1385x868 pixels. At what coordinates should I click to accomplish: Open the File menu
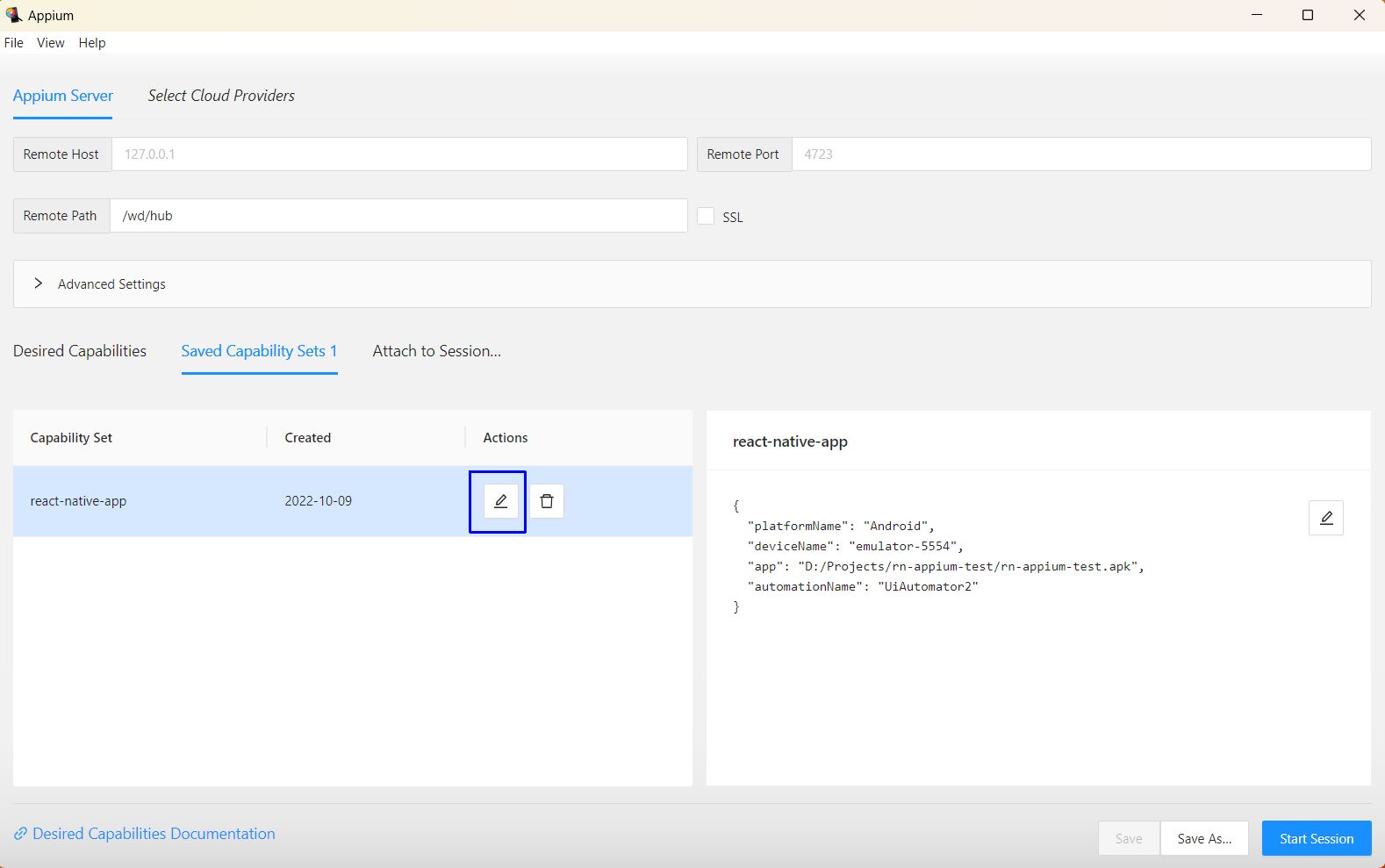click(x=14, y=43)
